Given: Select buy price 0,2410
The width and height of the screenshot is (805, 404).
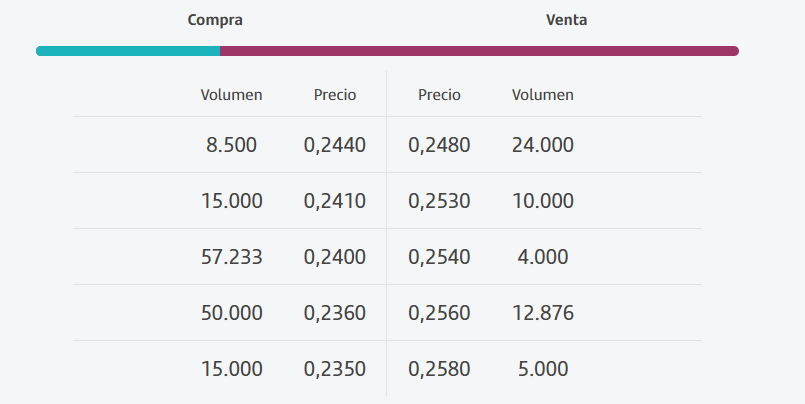Looking at the screenshot, I should 335,201.
